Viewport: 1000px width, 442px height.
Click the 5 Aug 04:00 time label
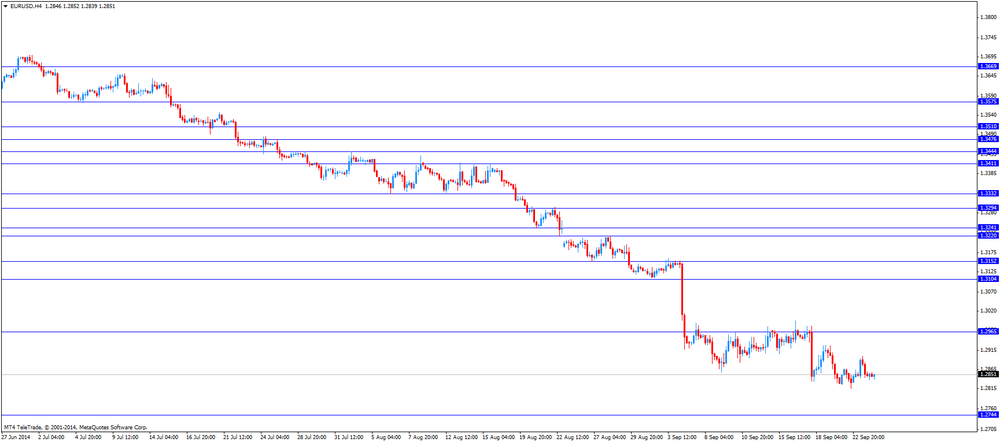[x=385, y=438]
